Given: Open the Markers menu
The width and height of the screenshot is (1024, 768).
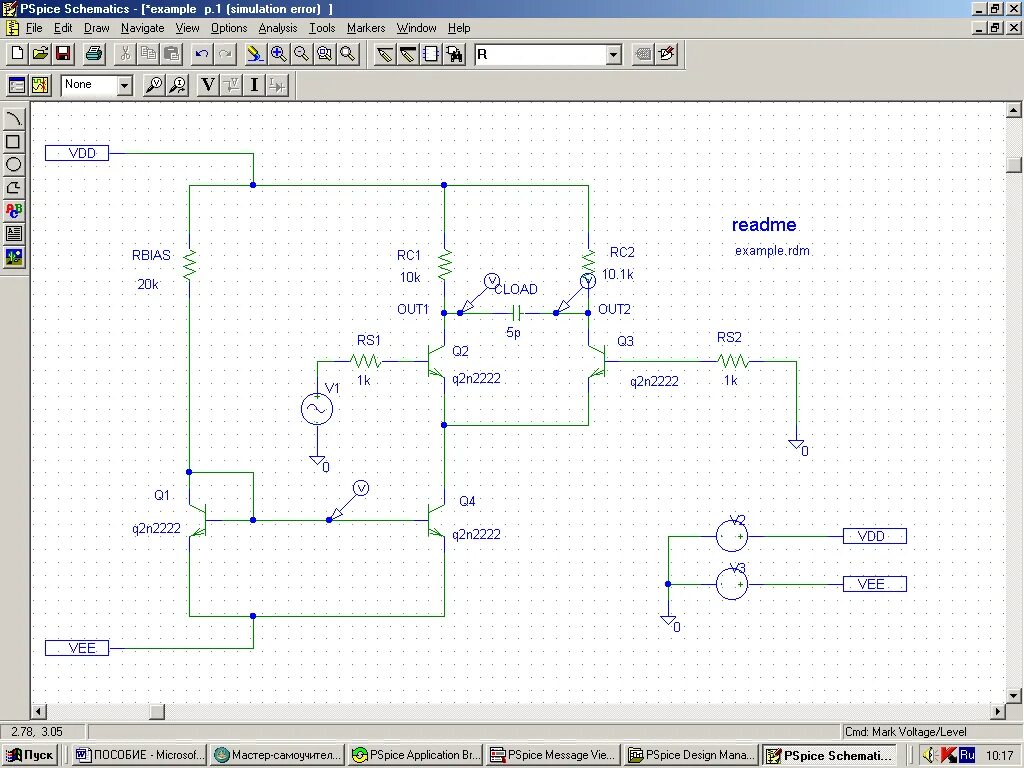Looking at the screenshot, I should coord(366,28).
